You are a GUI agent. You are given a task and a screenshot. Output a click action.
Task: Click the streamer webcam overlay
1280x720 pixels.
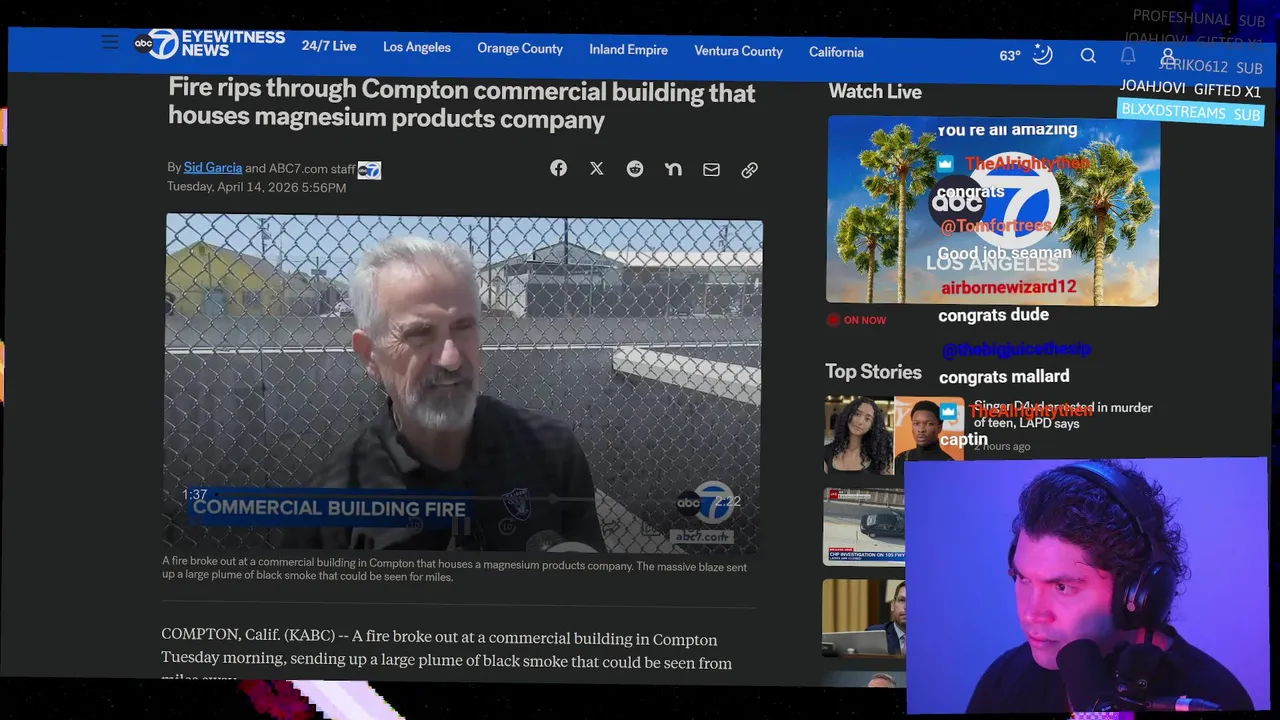click(1087, 586)
